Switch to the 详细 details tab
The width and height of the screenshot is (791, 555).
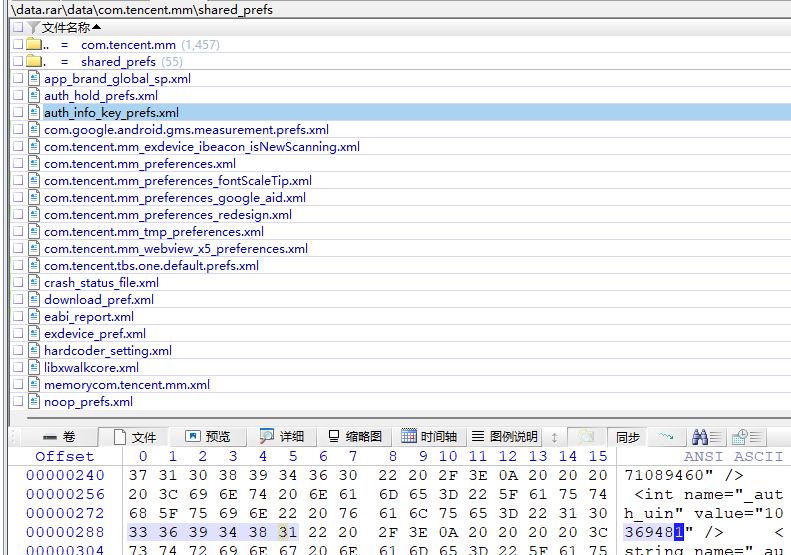[281, 437]
